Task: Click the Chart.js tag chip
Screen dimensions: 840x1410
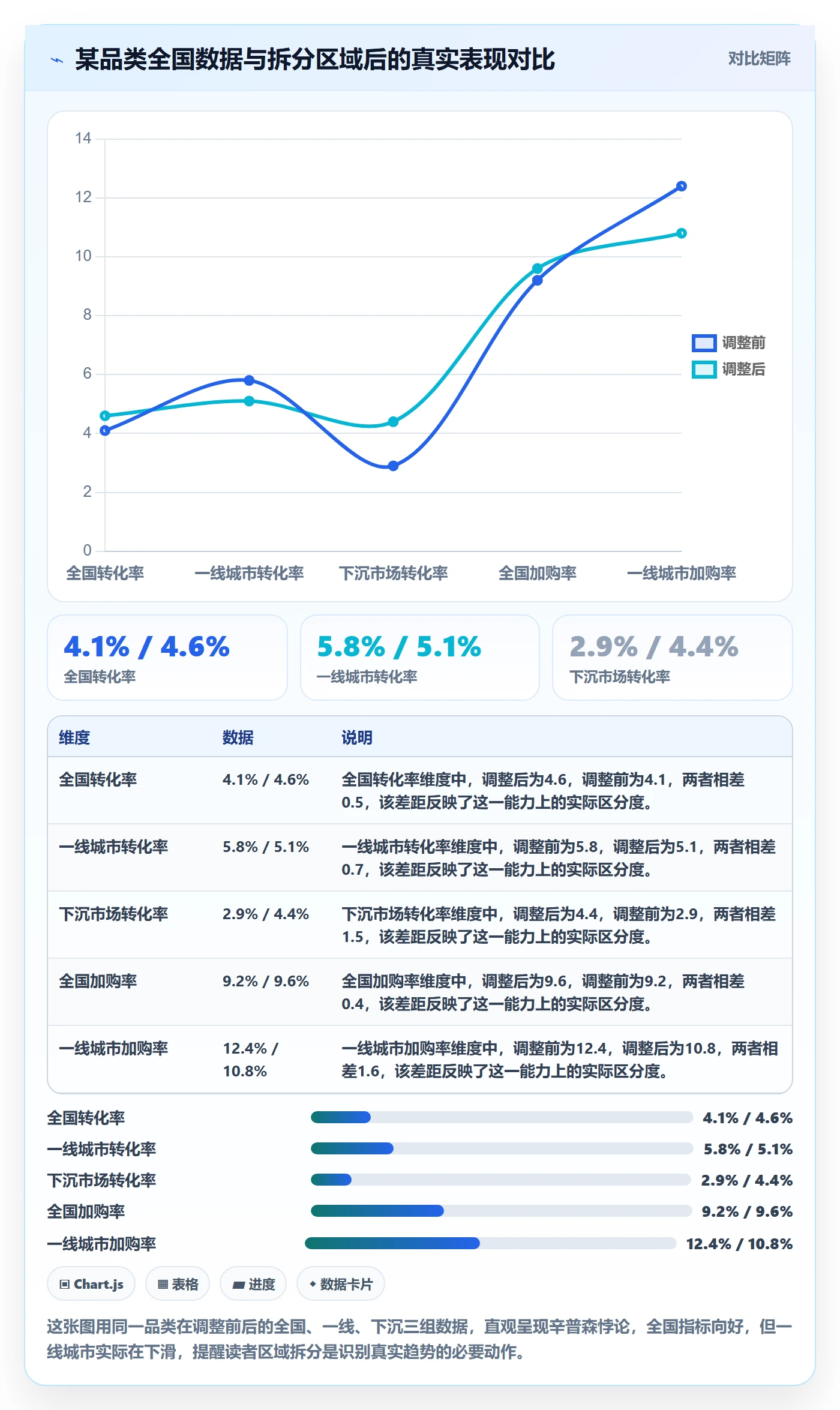Action: (x=91, y=1284)
